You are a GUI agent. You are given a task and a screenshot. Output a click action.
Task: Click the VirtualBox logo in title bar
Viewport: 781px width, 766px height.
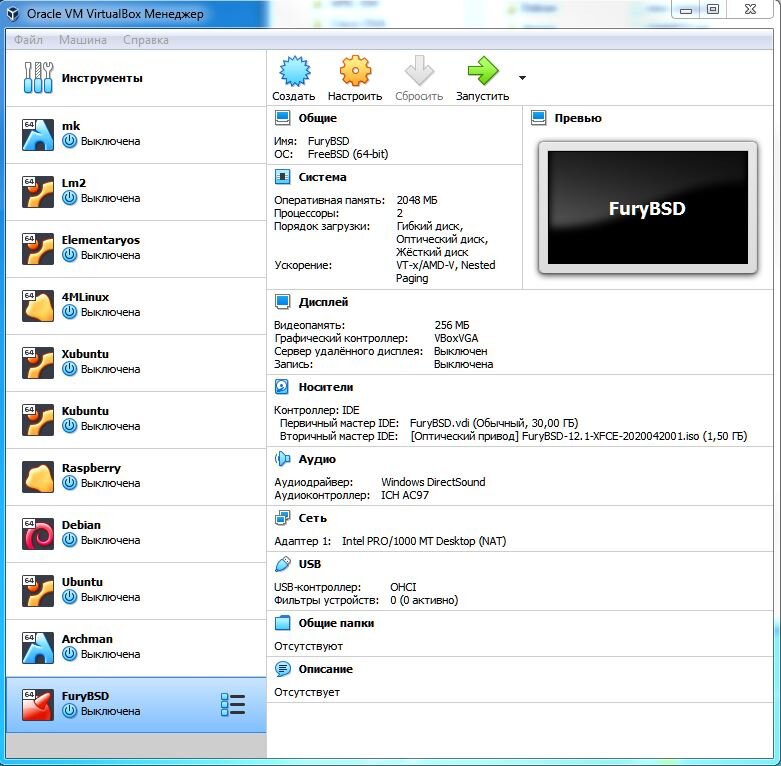tap(13, 13)
